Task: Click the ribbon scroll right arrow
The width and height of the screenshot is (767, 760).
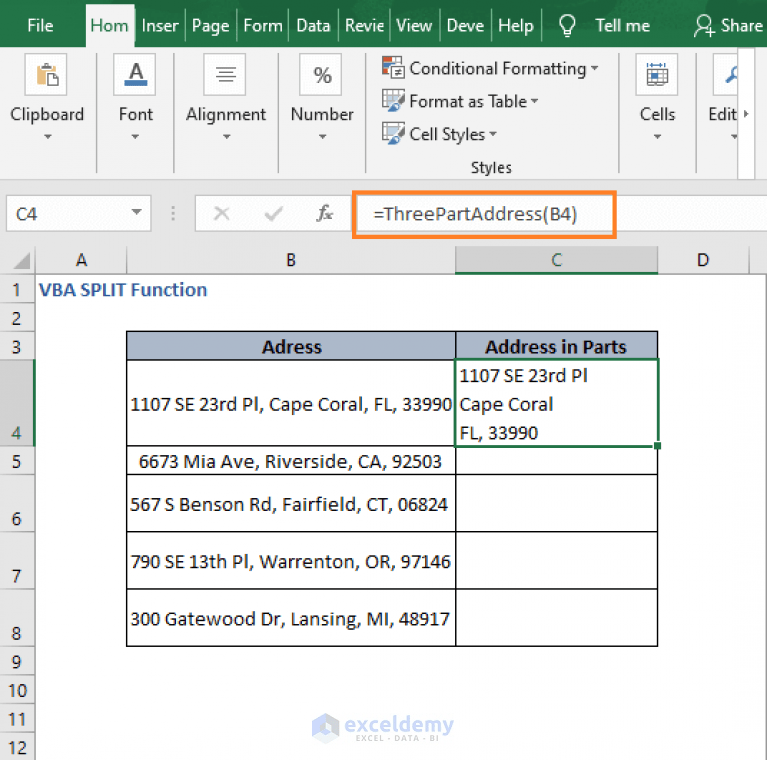Action: point(746,114)
